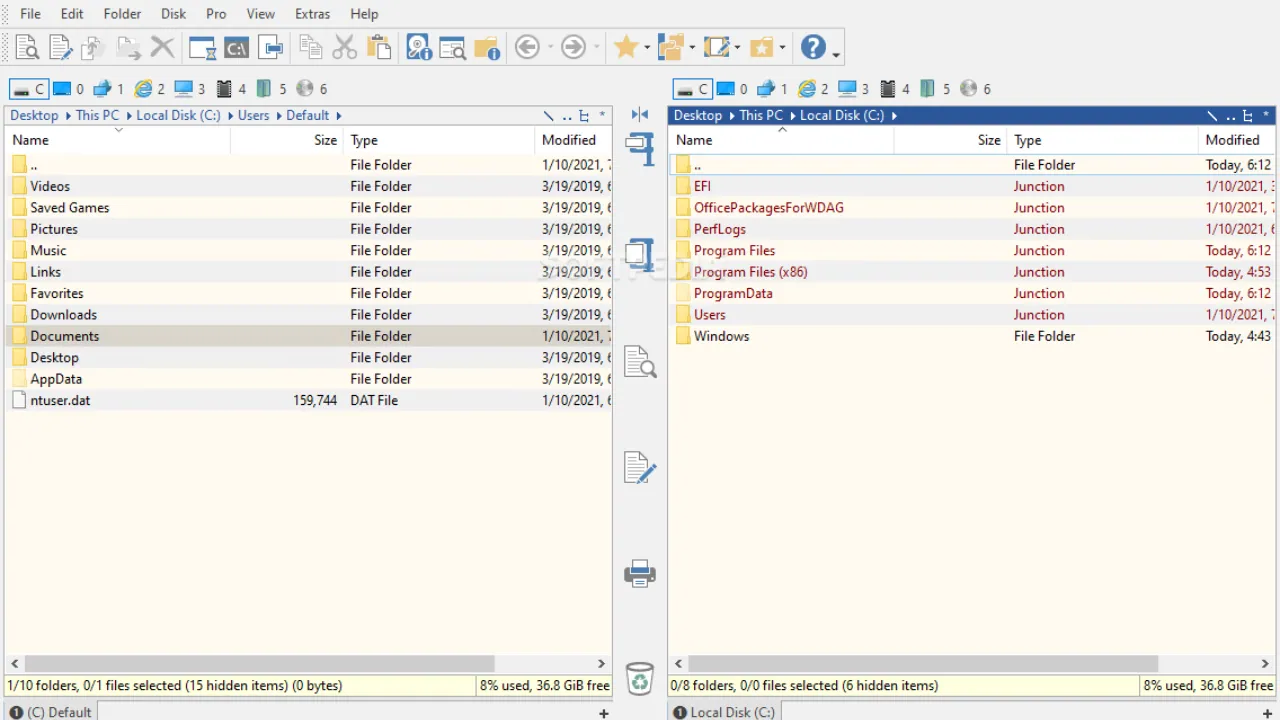Switch to the (C) Default tab
This screenshot has height=720, width=1280.
(x=50, y=712)
